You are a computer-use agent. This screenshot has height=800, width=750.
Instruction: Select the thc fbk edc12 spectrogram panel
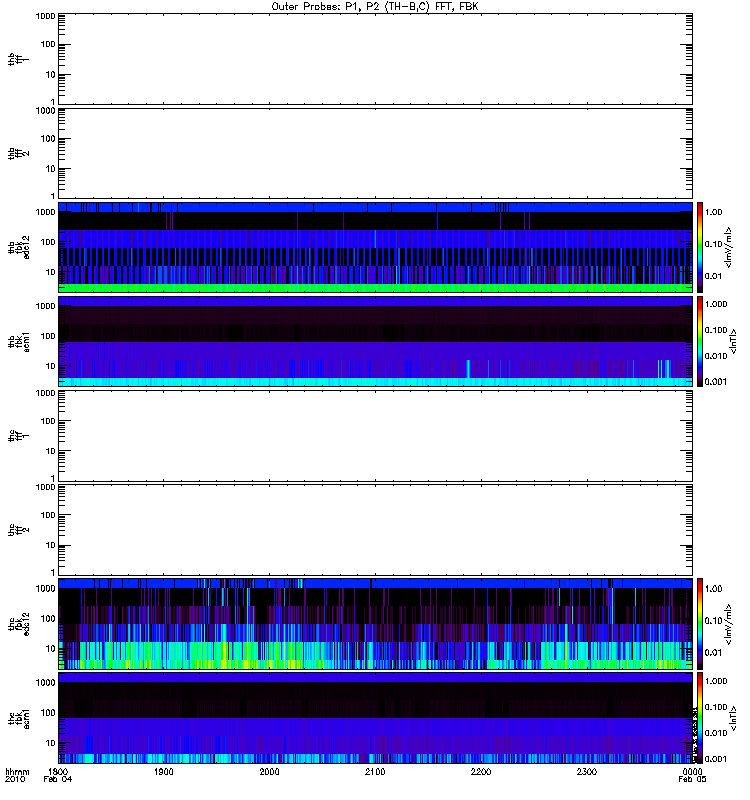click(376, 623)
